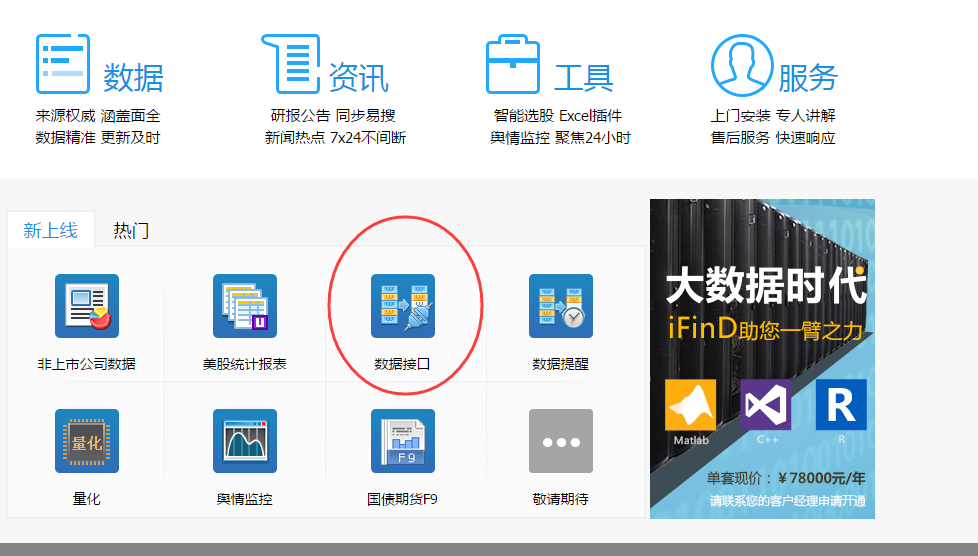Click the 量化 label

[87, 499]
